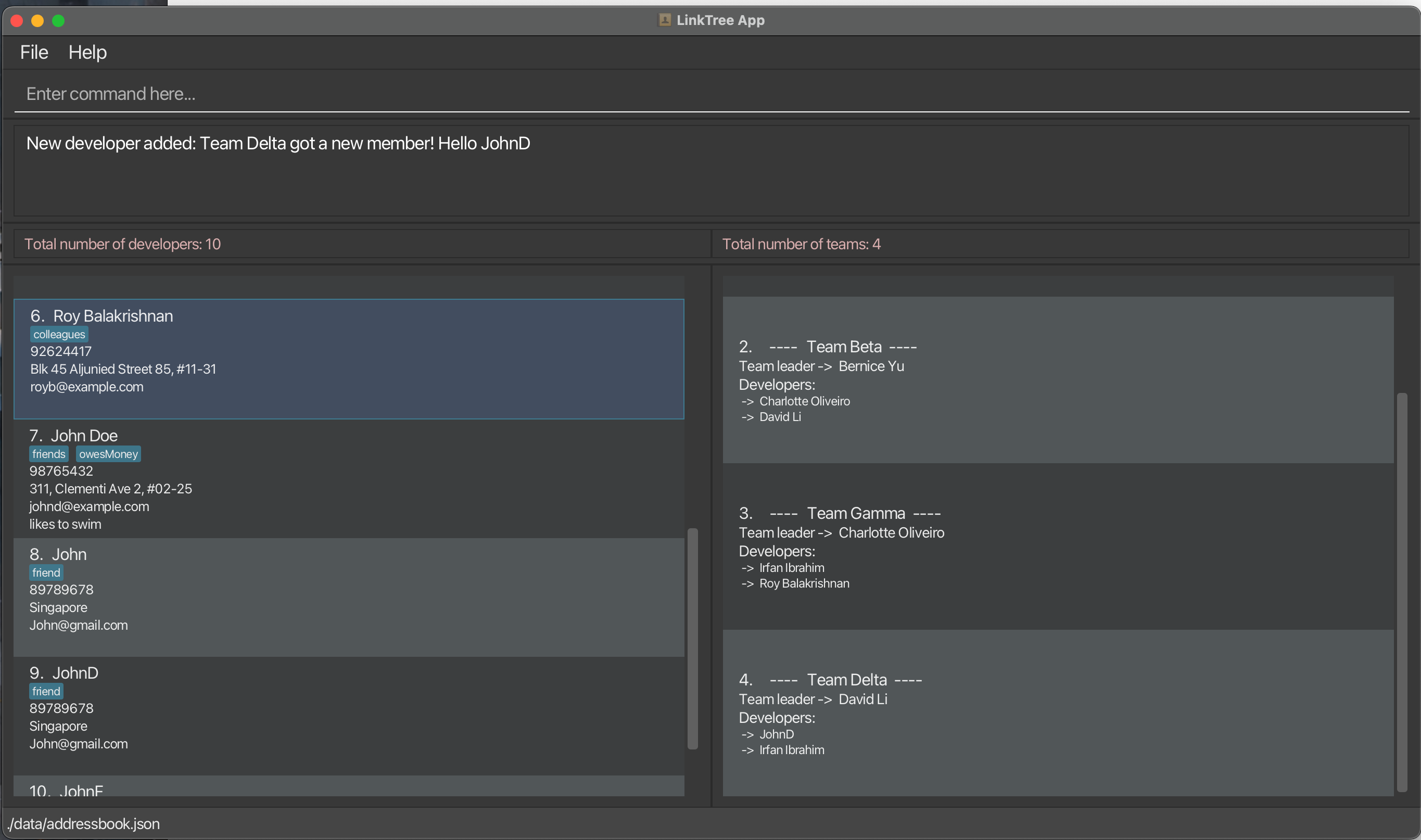Screen dimensions: 1421x840
Task: Click the 'friend' tag on JohnD
Action: tap(46, 691)
